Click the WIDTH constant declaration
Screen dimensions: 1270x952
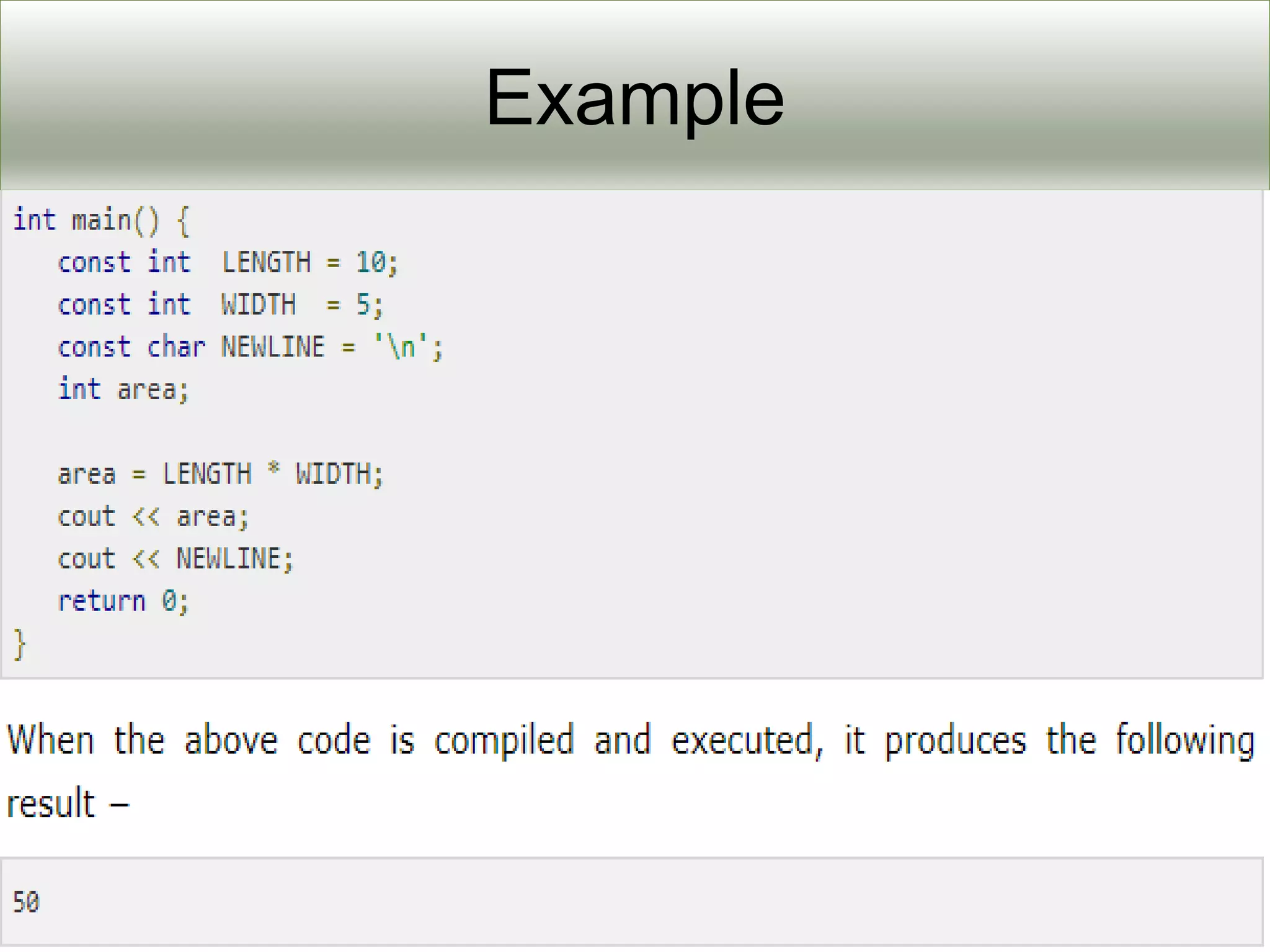pyautogui.click(x=220, y=305)
